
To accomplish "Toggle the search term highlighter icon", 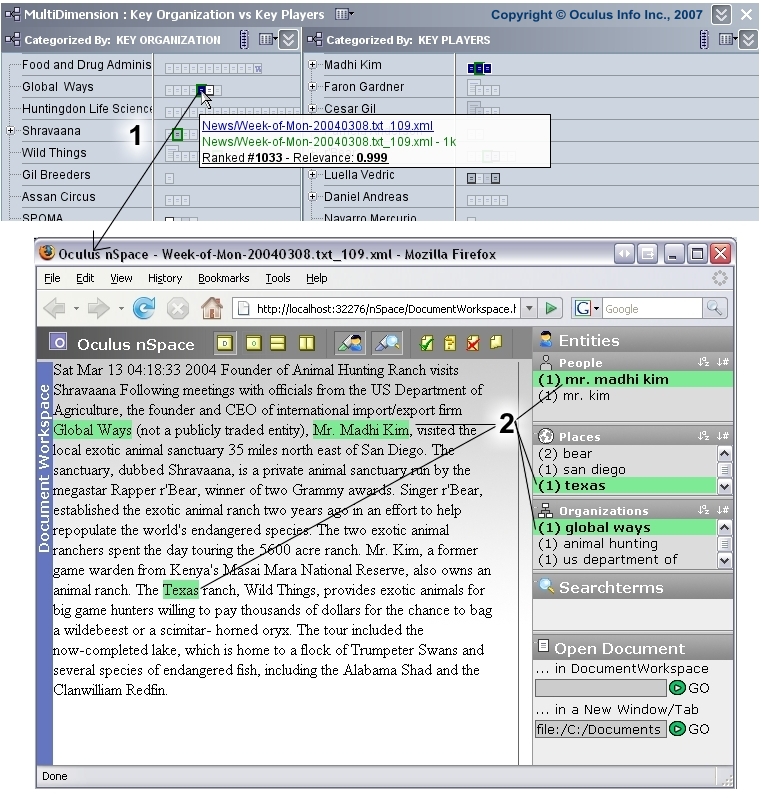I will pyautogui.click(x=387, y=344).
